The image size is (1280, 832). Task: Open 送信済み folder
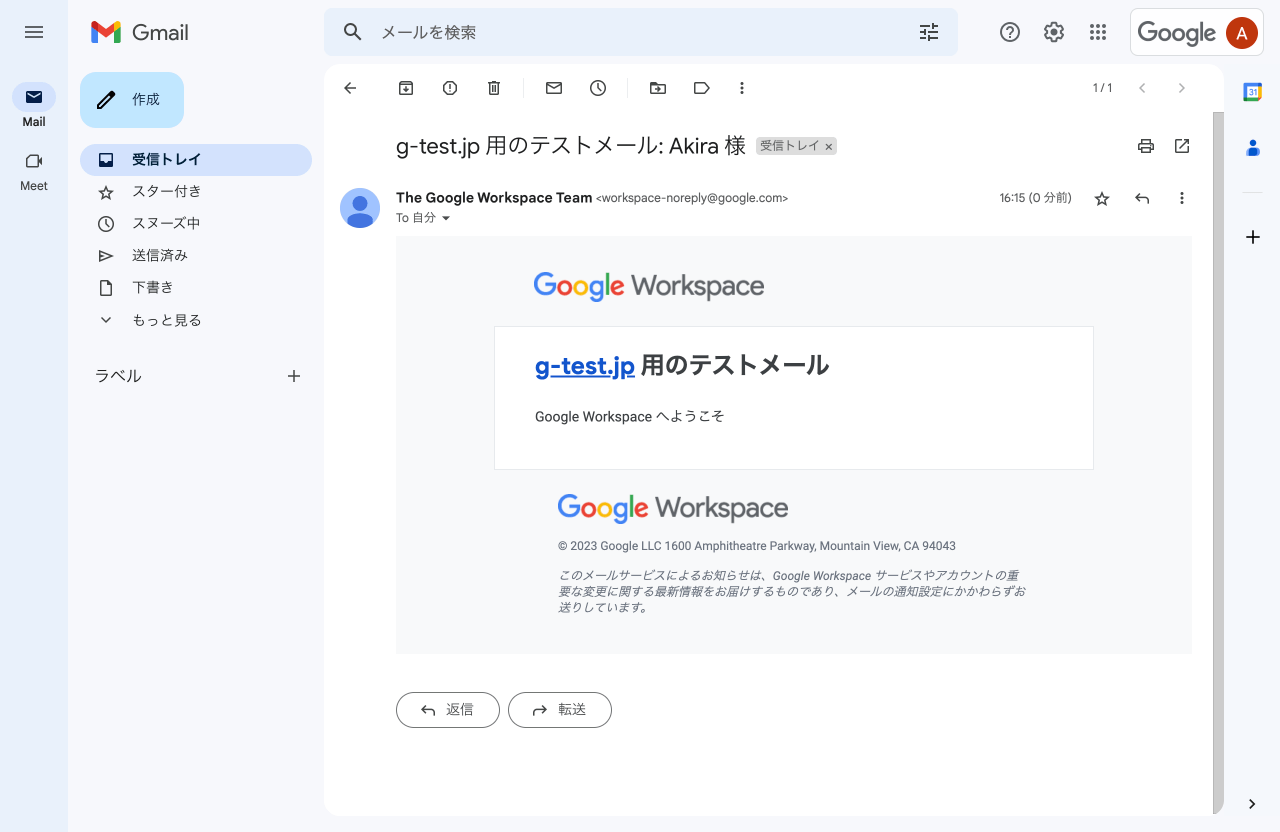click(196, 255)
